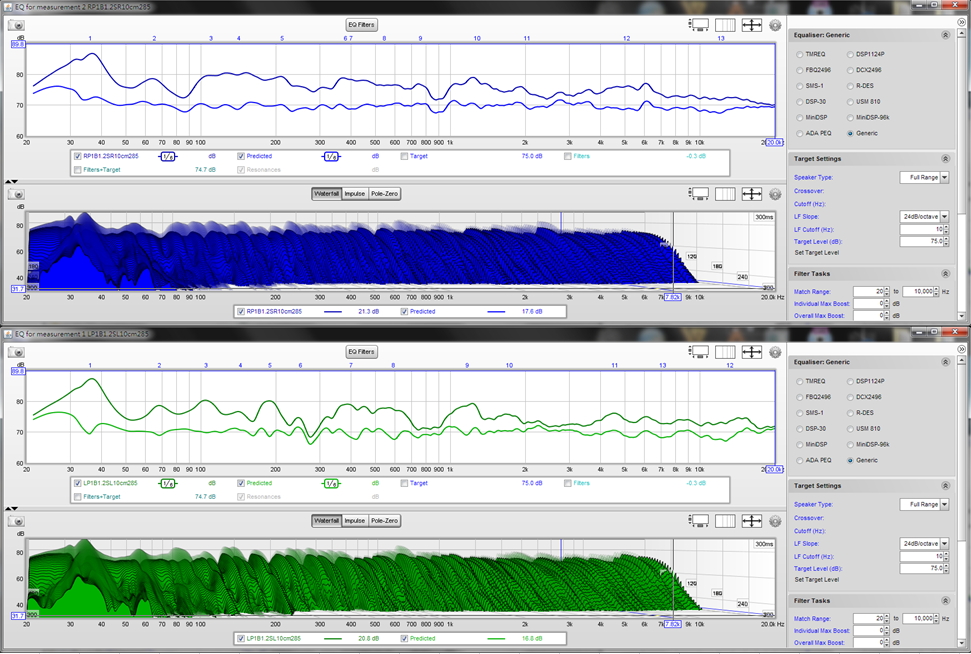This screenshot has height=654, width=971.
Task: Click the 7.82k frequency marker on the blue waterfall
Action: coord(673,297)
